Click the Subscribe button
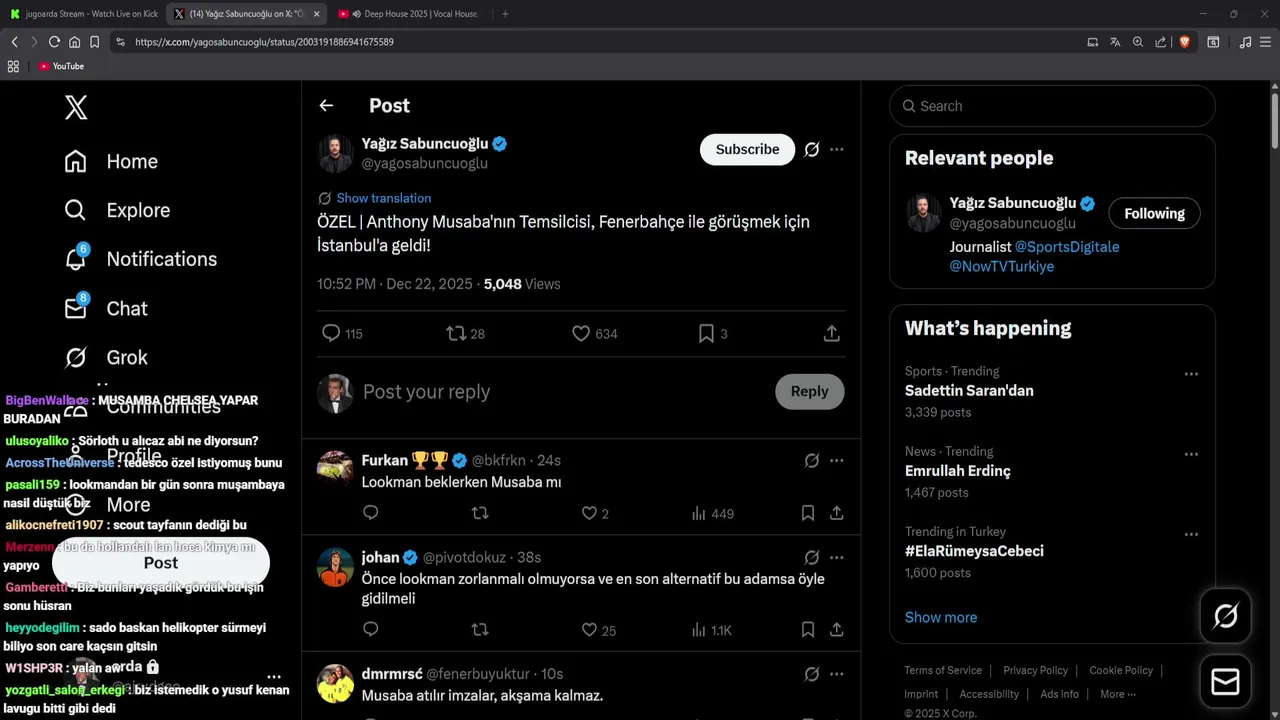This screenshot has width=1280, height=720. coord(747,149)
